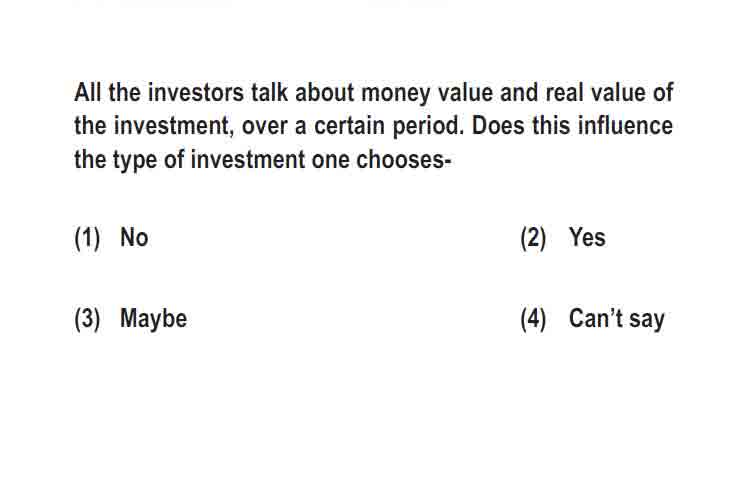This screenshot has height=500, width=750.
Task: Choose the Yes answer option
Action: [587, 237]
